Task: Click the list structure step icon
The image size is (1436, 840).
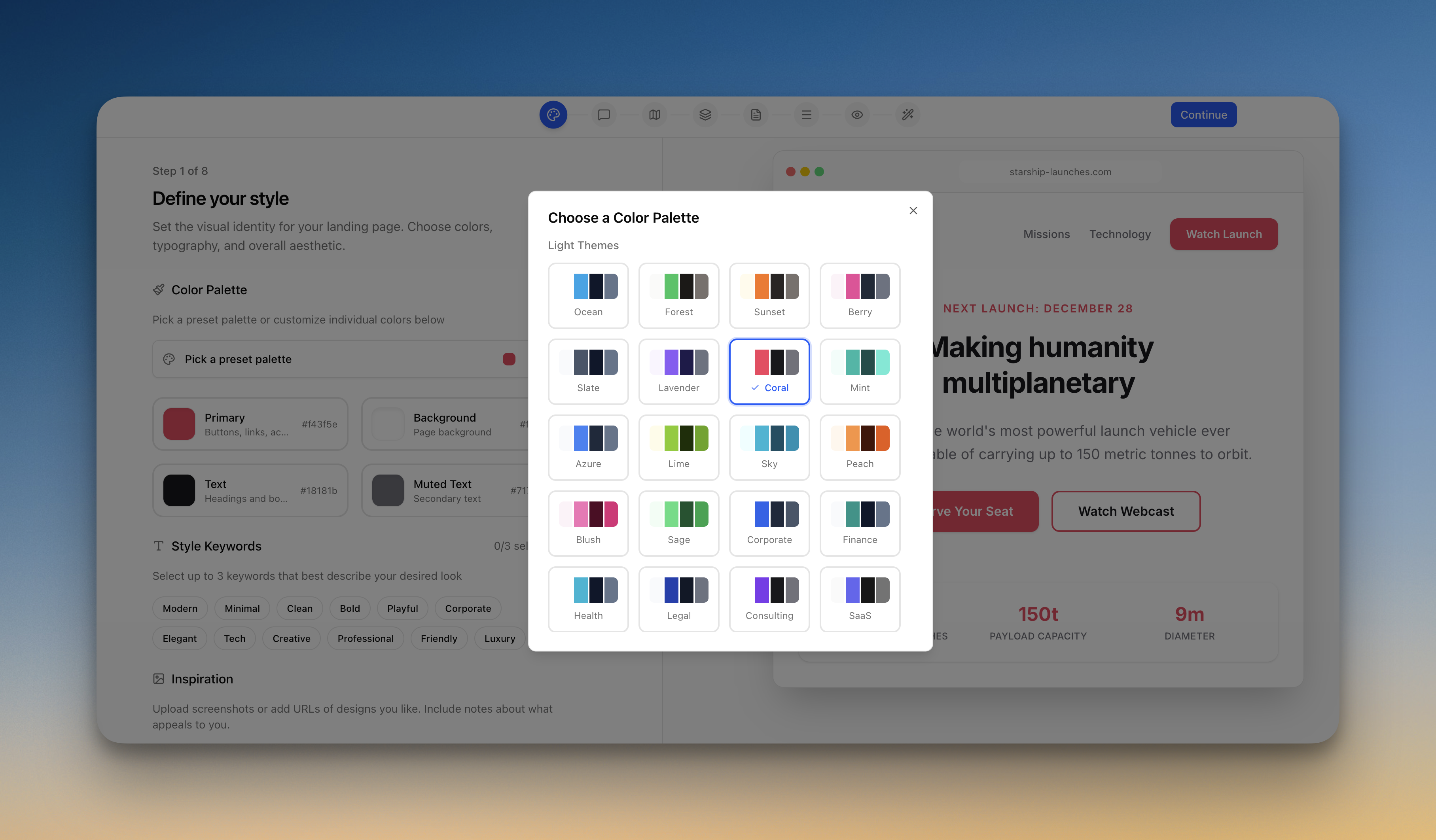Action: (x=806, y=114)
